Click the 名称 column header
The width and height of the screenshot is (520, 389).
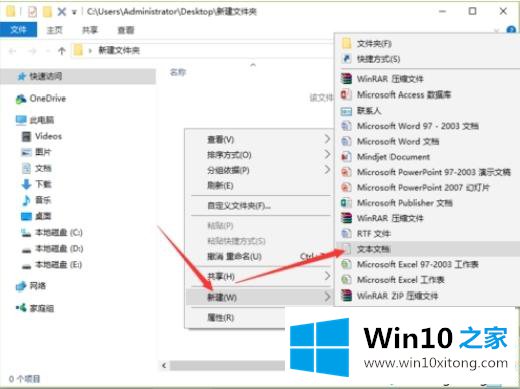[x=178, y=72]
